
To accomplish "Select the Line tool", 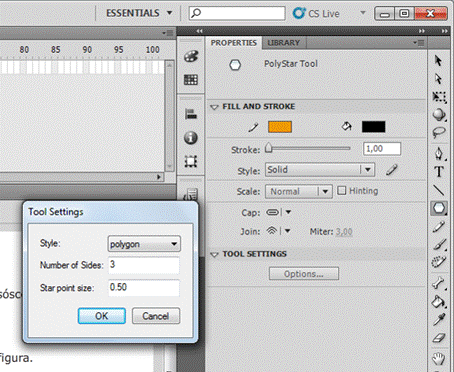I will click(x=438, y=190).
